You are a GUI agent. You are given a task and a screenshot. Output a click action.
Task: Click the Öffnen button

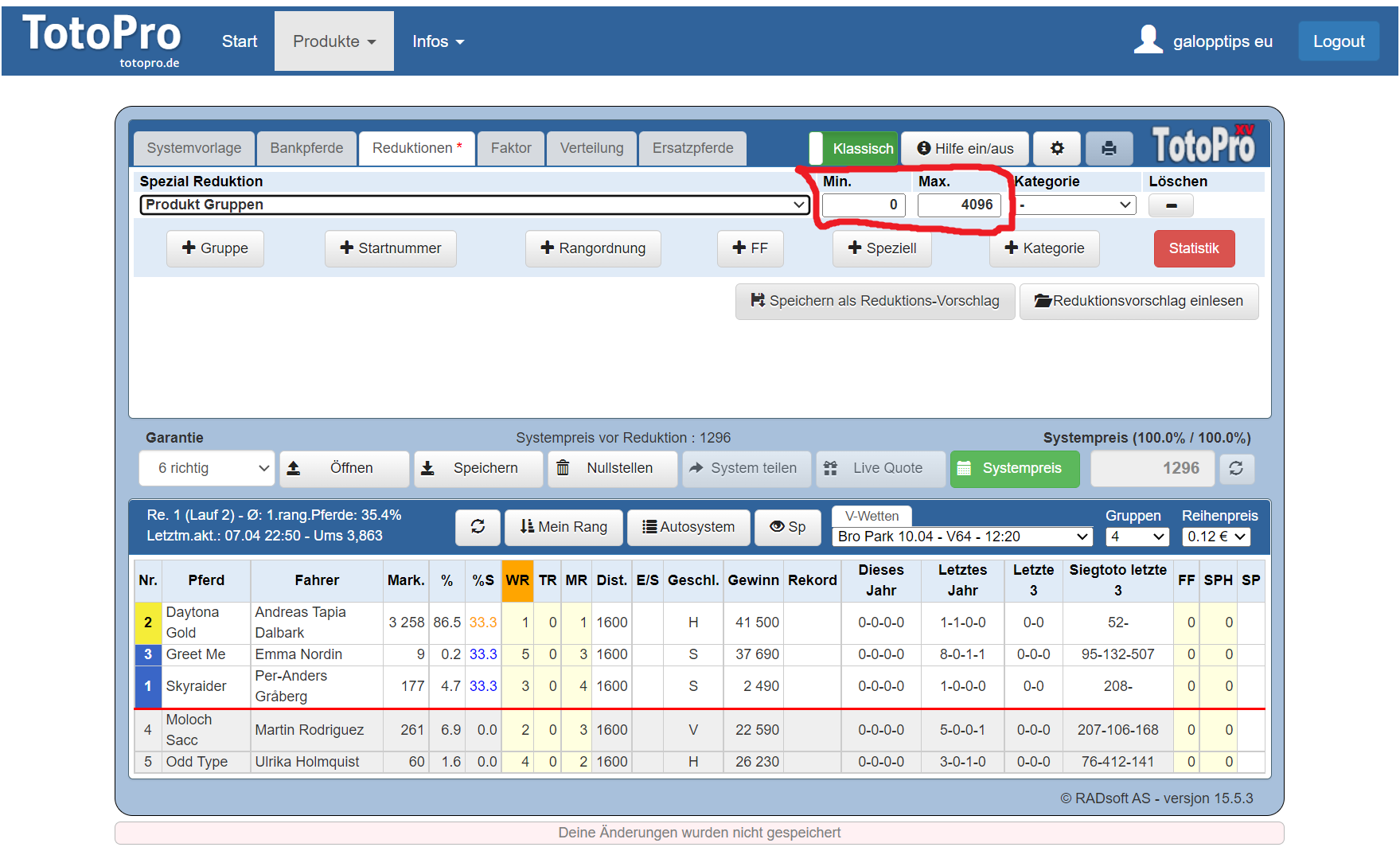click(344, 468)
